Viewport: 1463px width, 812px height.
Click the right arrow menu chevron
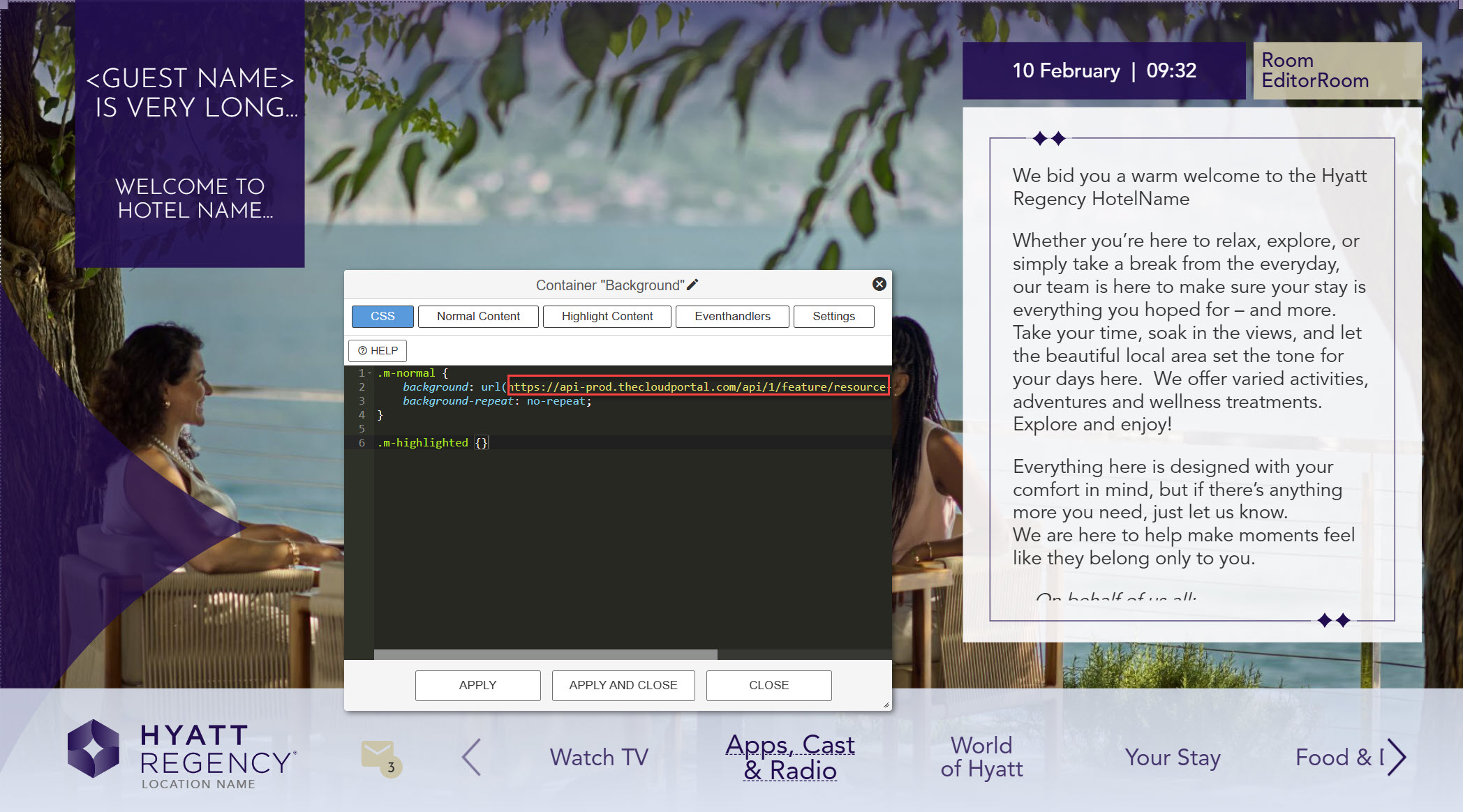pyautogui.click(x=1396, y=757)
